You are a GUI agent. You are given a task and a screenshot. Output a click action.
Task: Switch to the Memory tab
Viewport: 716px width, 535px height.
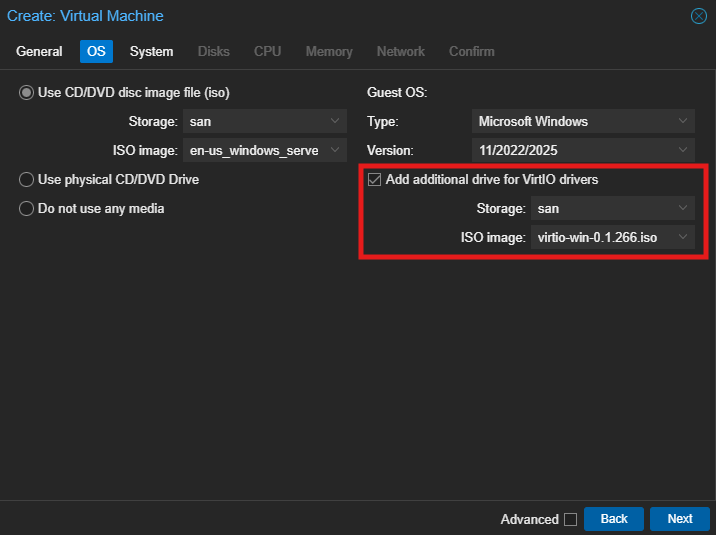pos(329,52)
